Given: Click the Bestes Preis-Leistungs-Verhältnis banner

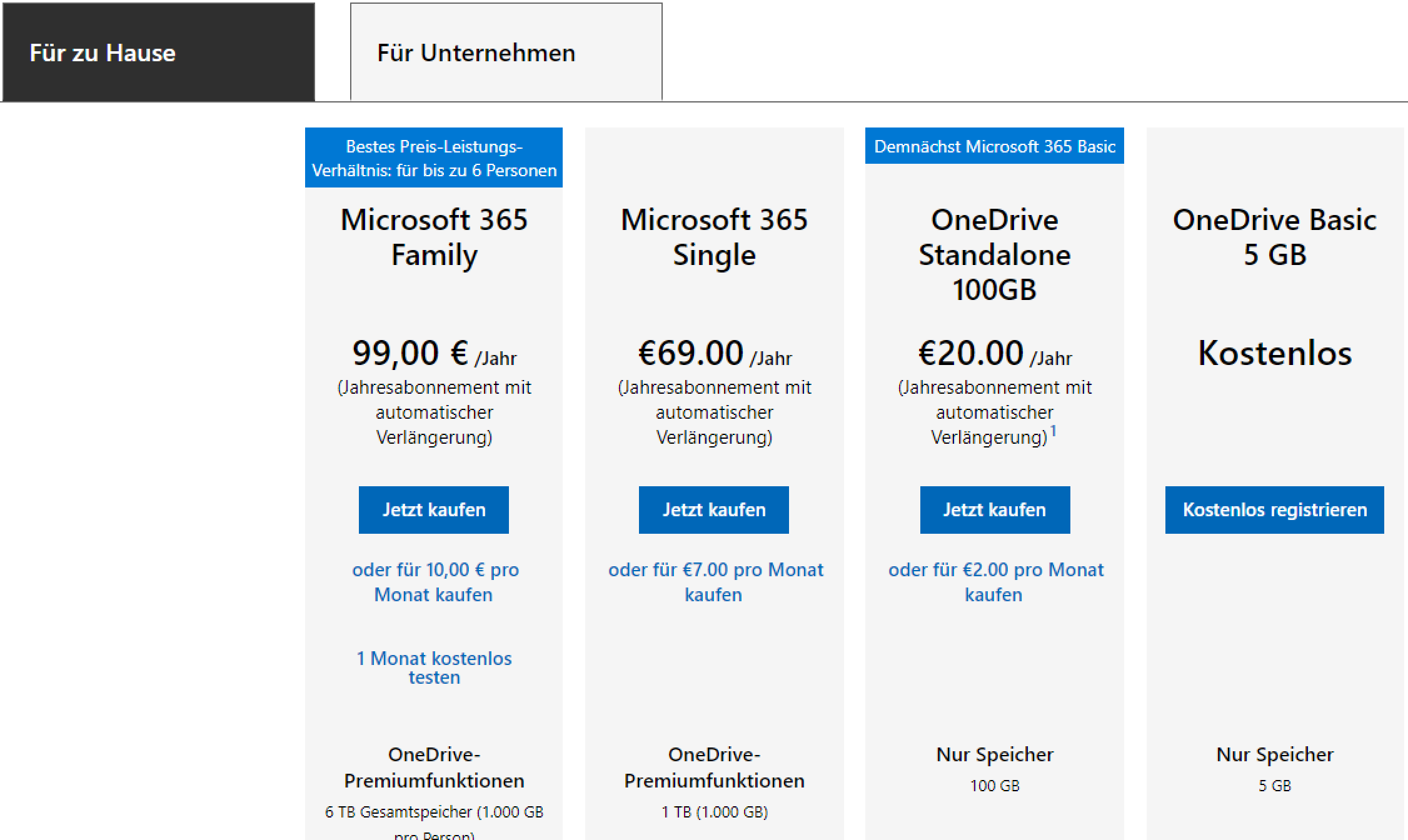Looking at the screenshot, I should [x=434, y=158].
